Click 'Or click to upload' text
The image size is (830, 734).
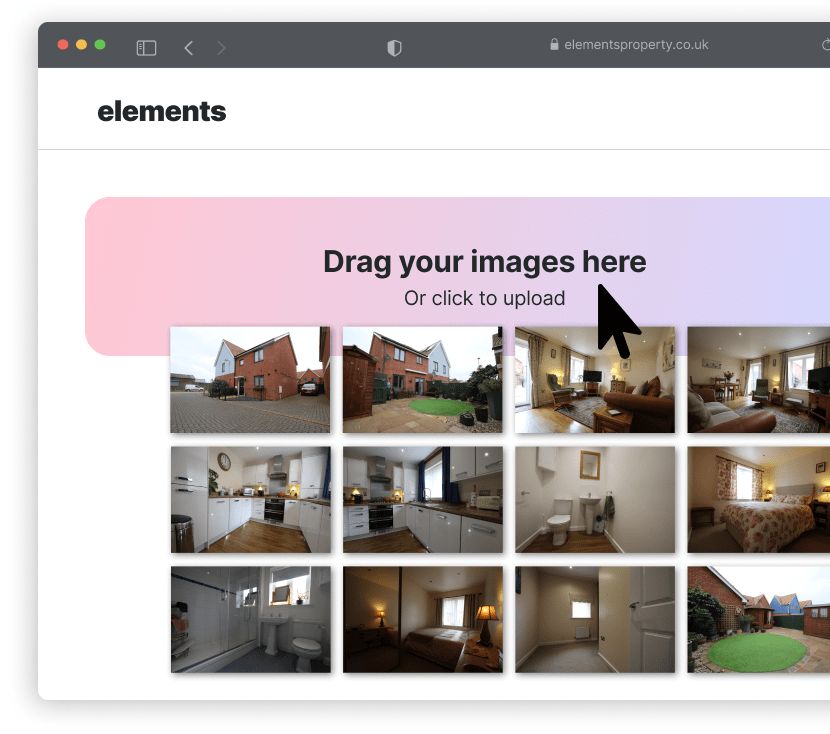pyautogui.click(x=484, y=298)
